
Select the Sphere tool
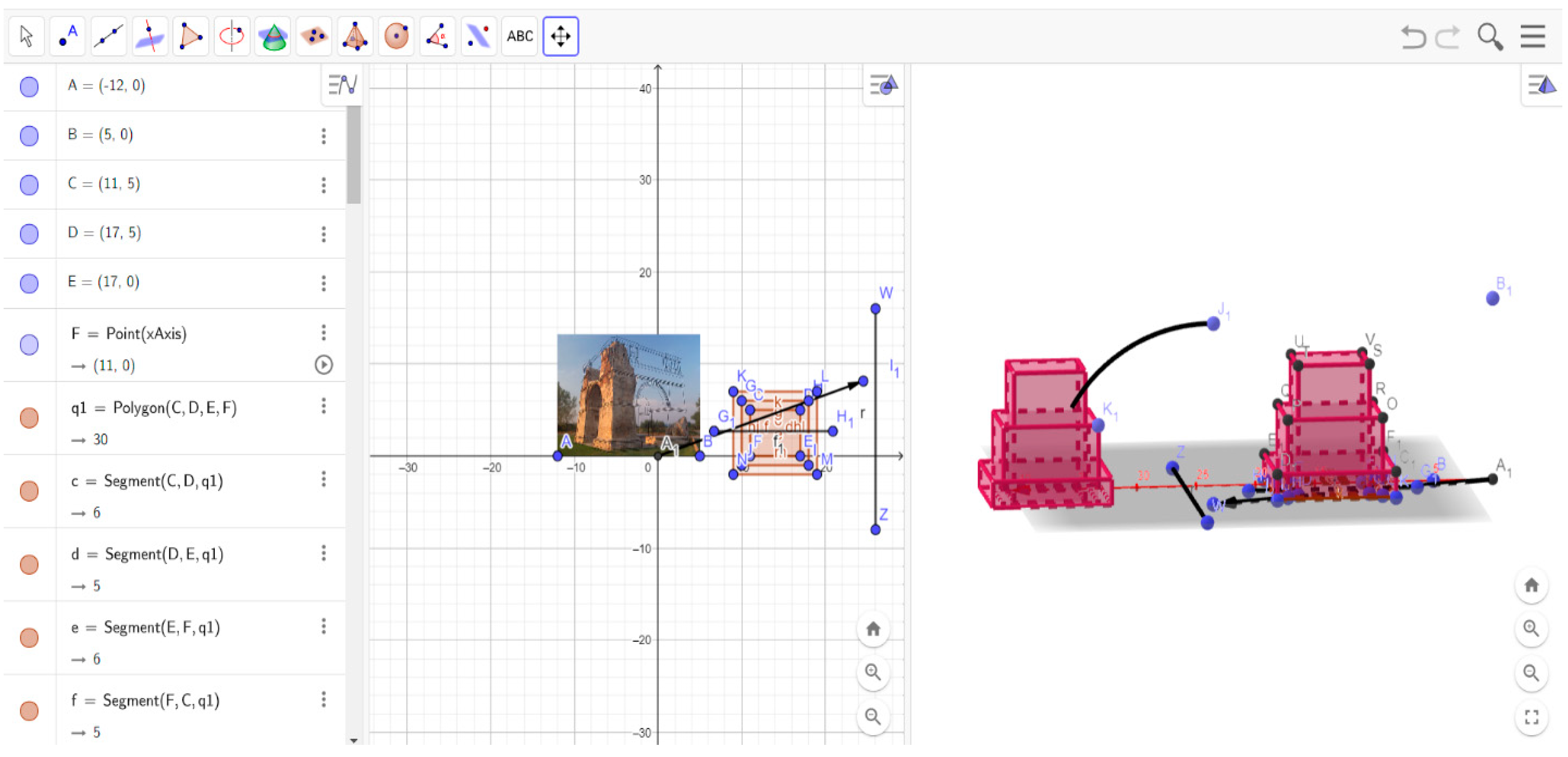click(x=396, y=36)
